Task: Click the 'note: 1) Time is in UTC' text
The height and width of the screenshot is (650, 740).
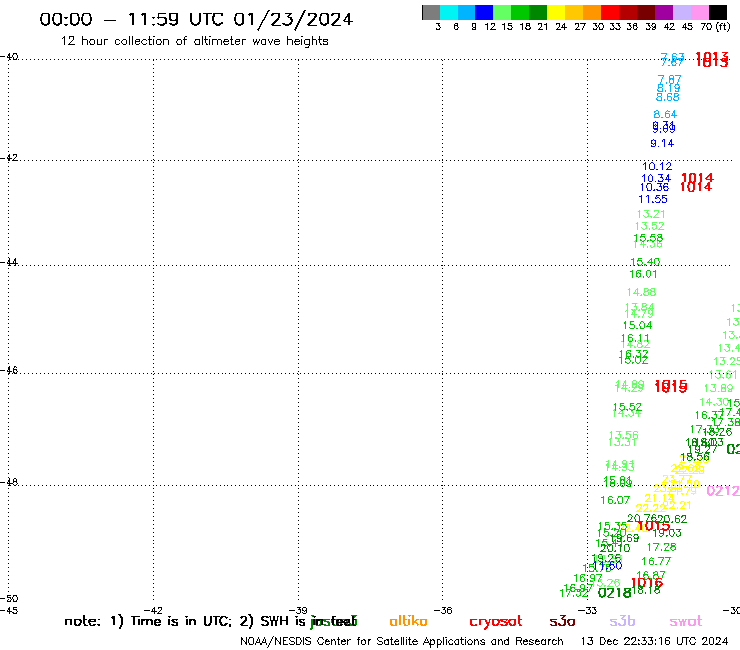Action: (x=148, y=621)
